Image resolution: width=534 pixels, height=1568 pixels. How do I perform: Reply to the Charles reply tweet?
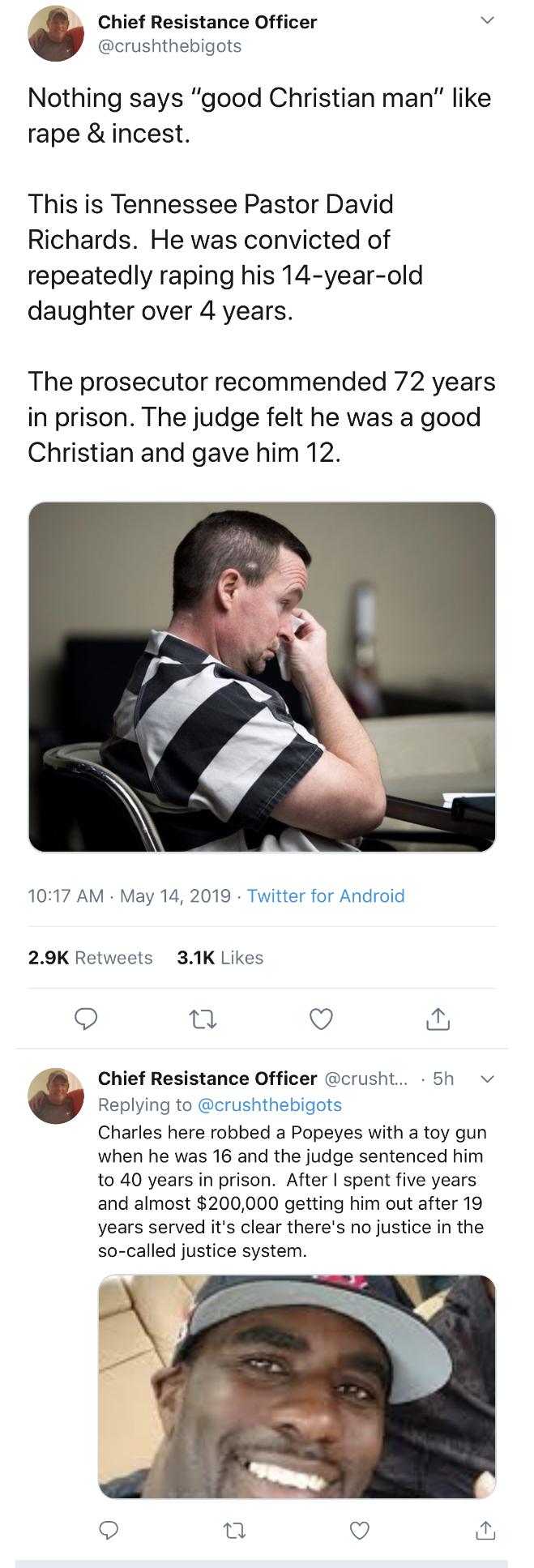[x=109, y=1529]
